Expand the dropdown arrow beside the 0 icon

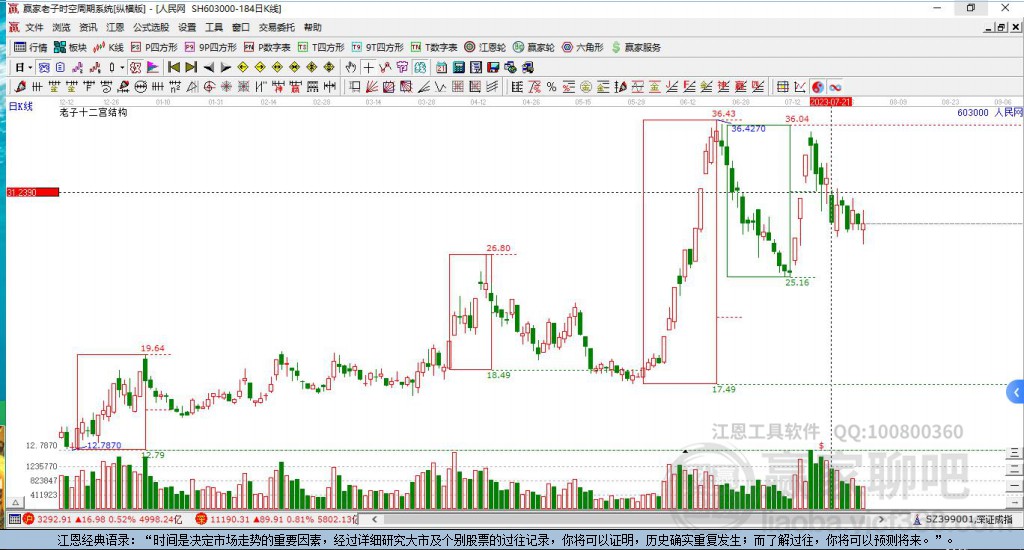tap(122, 67)
